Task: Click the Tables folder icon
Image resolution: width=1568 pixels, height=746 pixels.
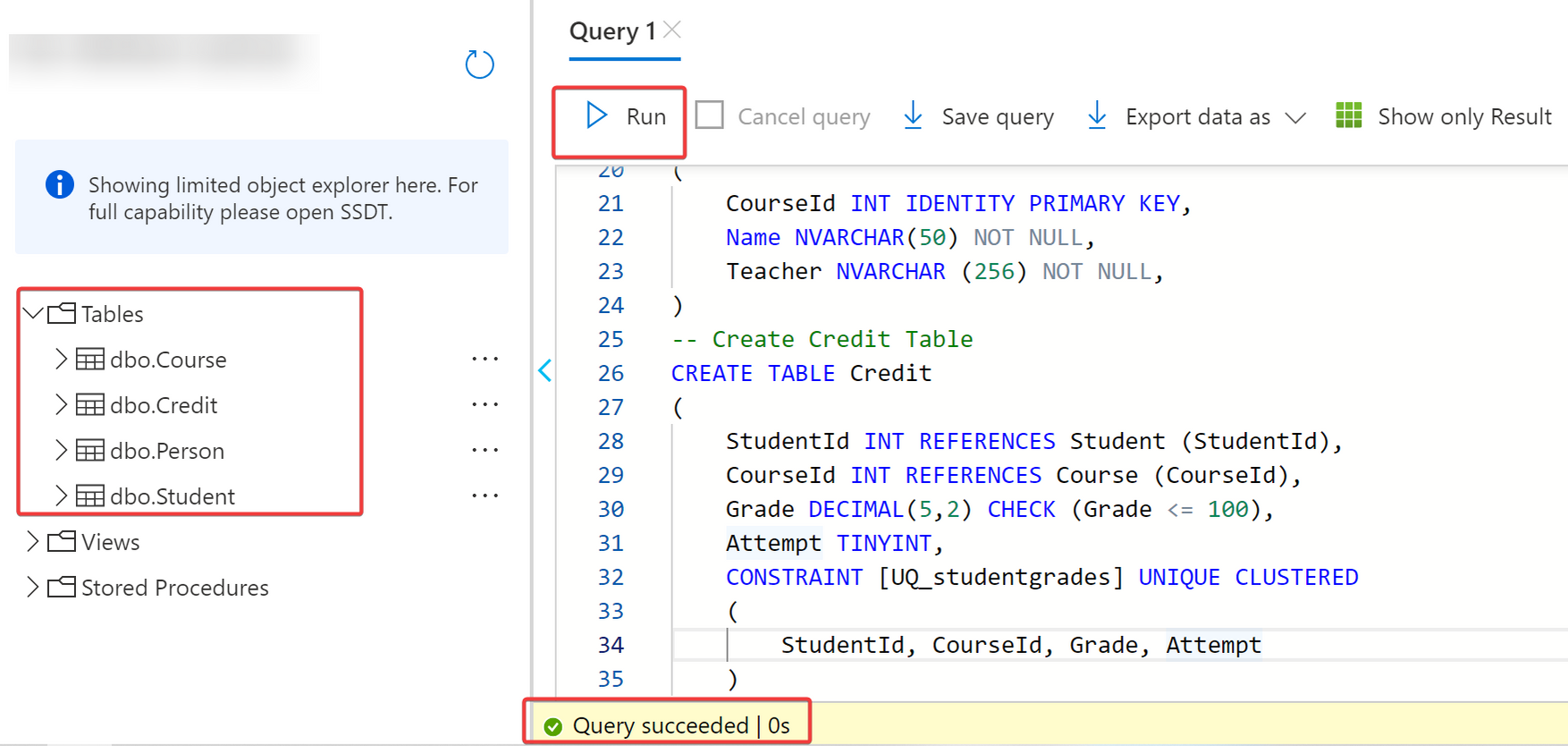Action: (x=62, y=313)
